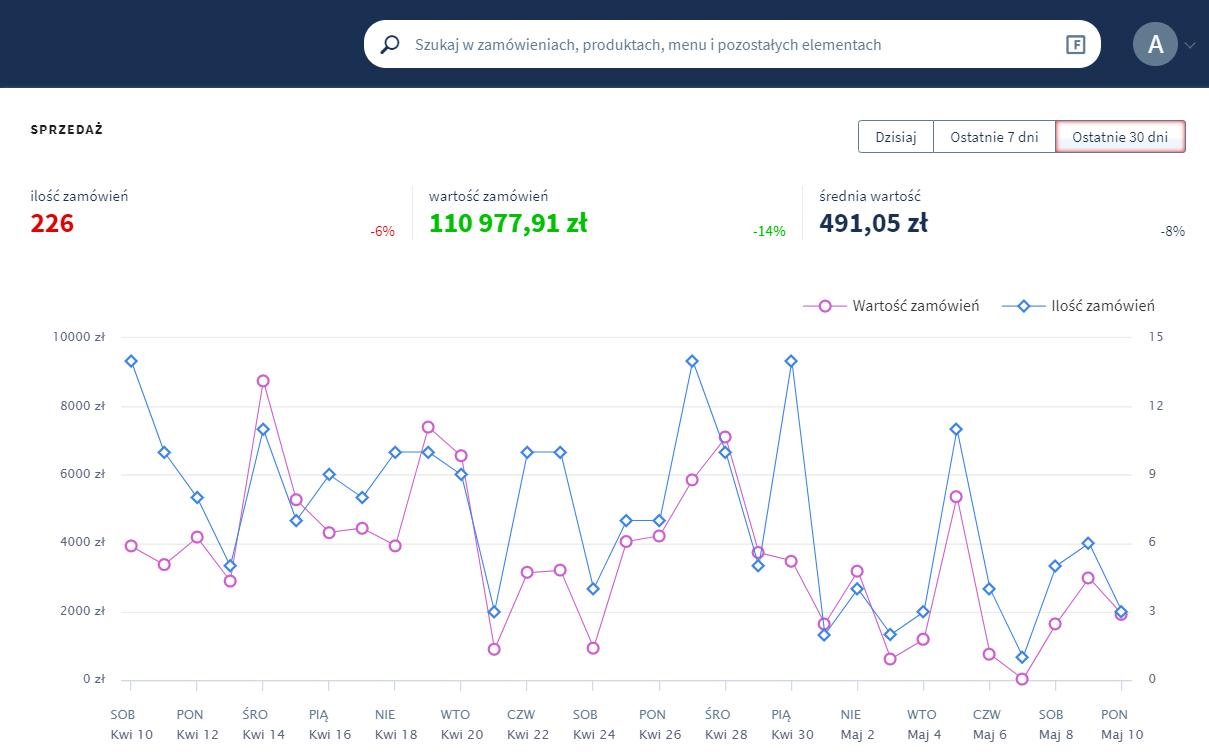Click the blue diamond data point on Maj 10

pos(1121,611)
